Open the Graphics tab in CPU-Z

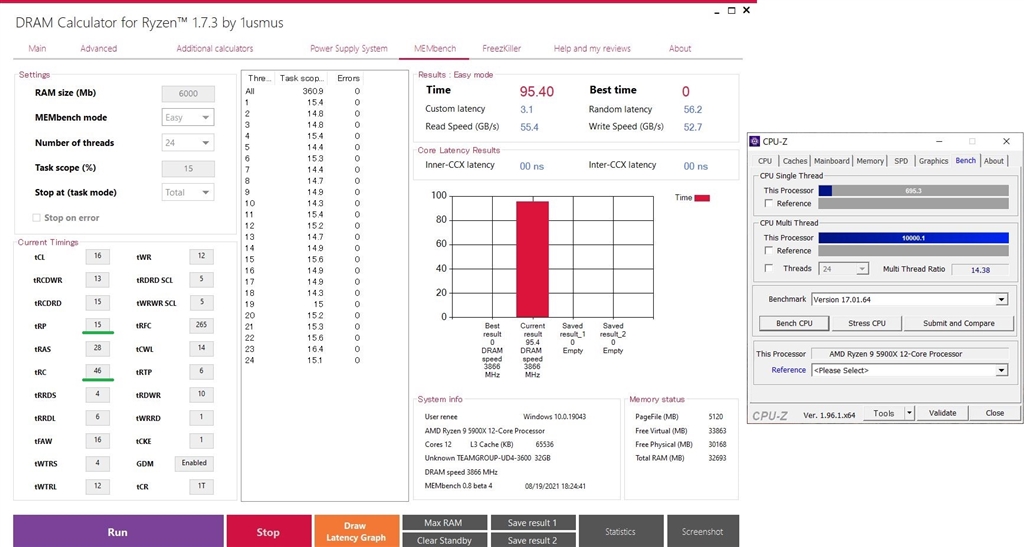coord(933,161)
